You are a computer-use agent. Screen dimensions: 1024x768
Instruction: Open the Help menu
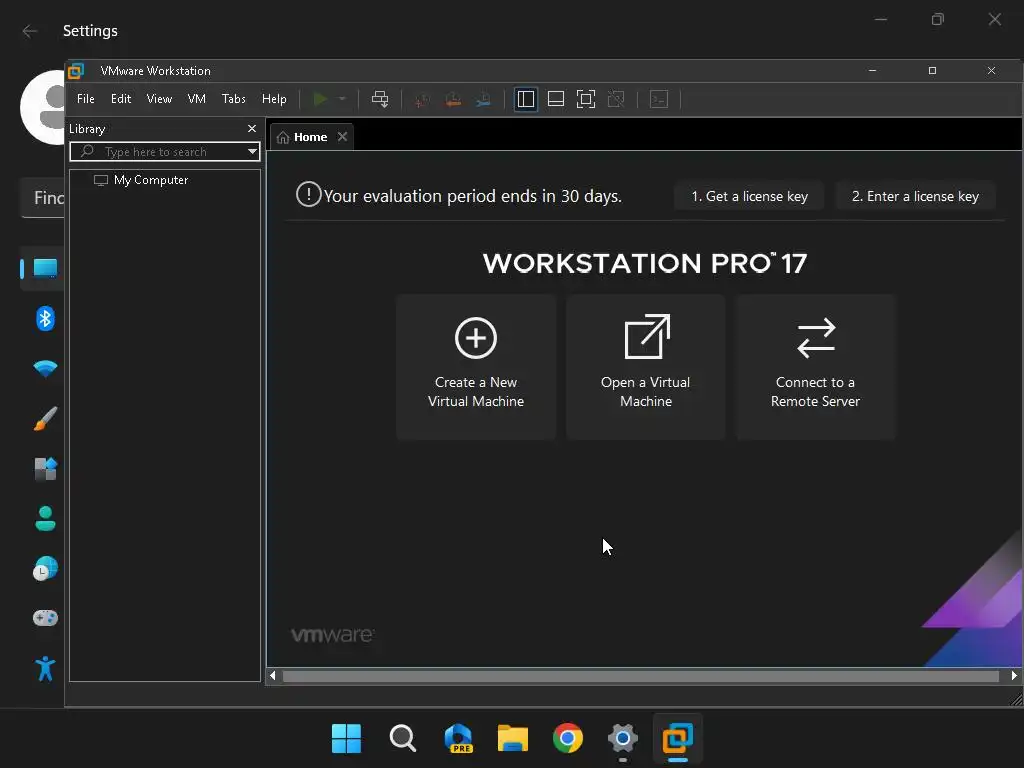(274, 99)
